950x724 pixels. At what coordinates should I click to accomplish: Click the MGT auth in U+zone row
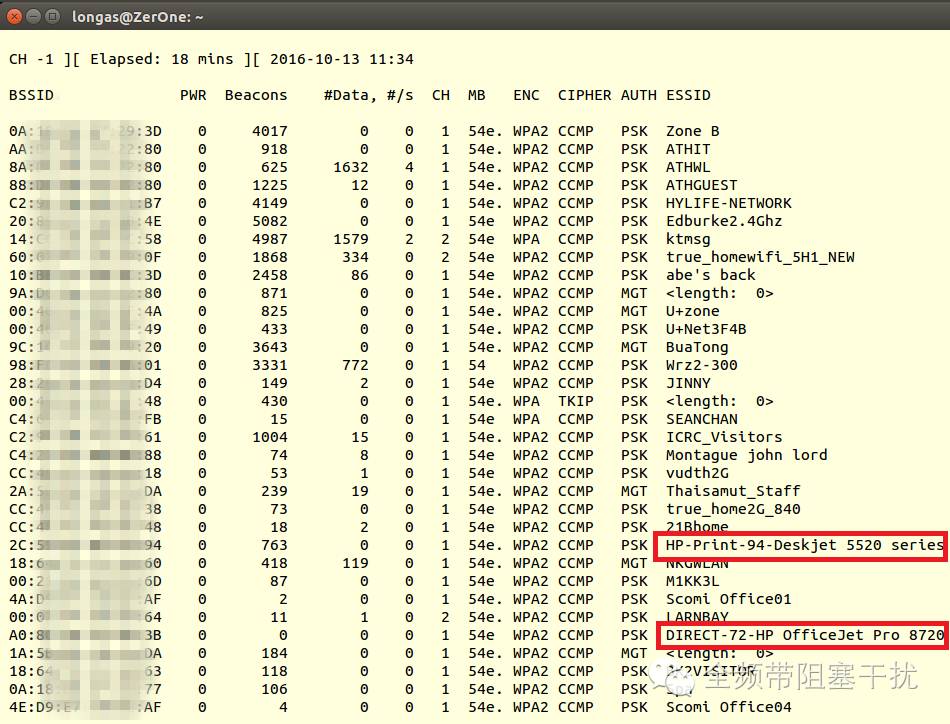(x=634, y=311)
